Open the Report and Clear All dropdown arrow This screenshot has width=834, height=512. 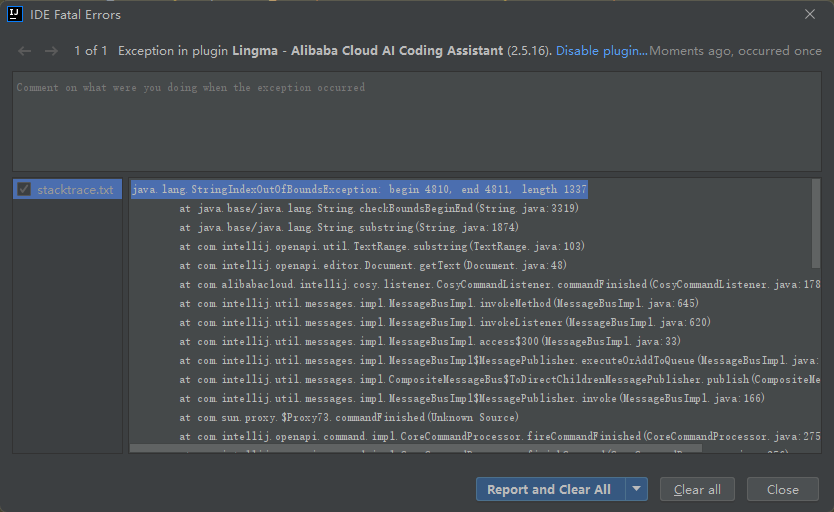click(637, 489)
